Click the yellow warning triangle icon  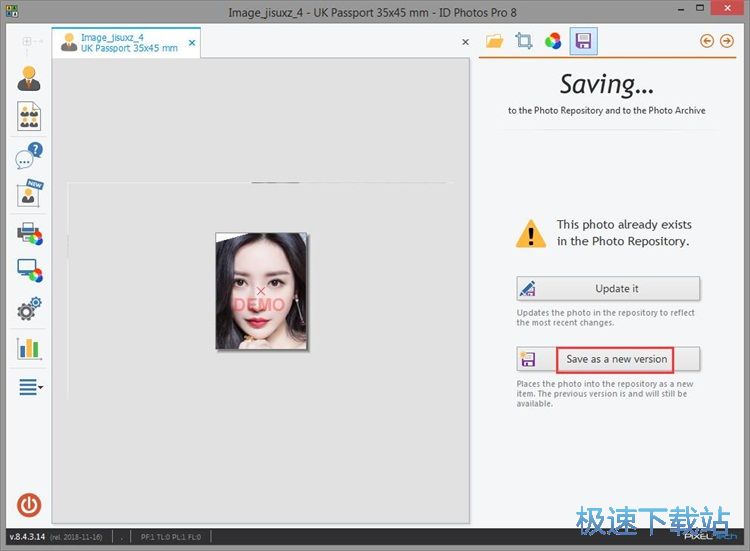click(531, 234)
